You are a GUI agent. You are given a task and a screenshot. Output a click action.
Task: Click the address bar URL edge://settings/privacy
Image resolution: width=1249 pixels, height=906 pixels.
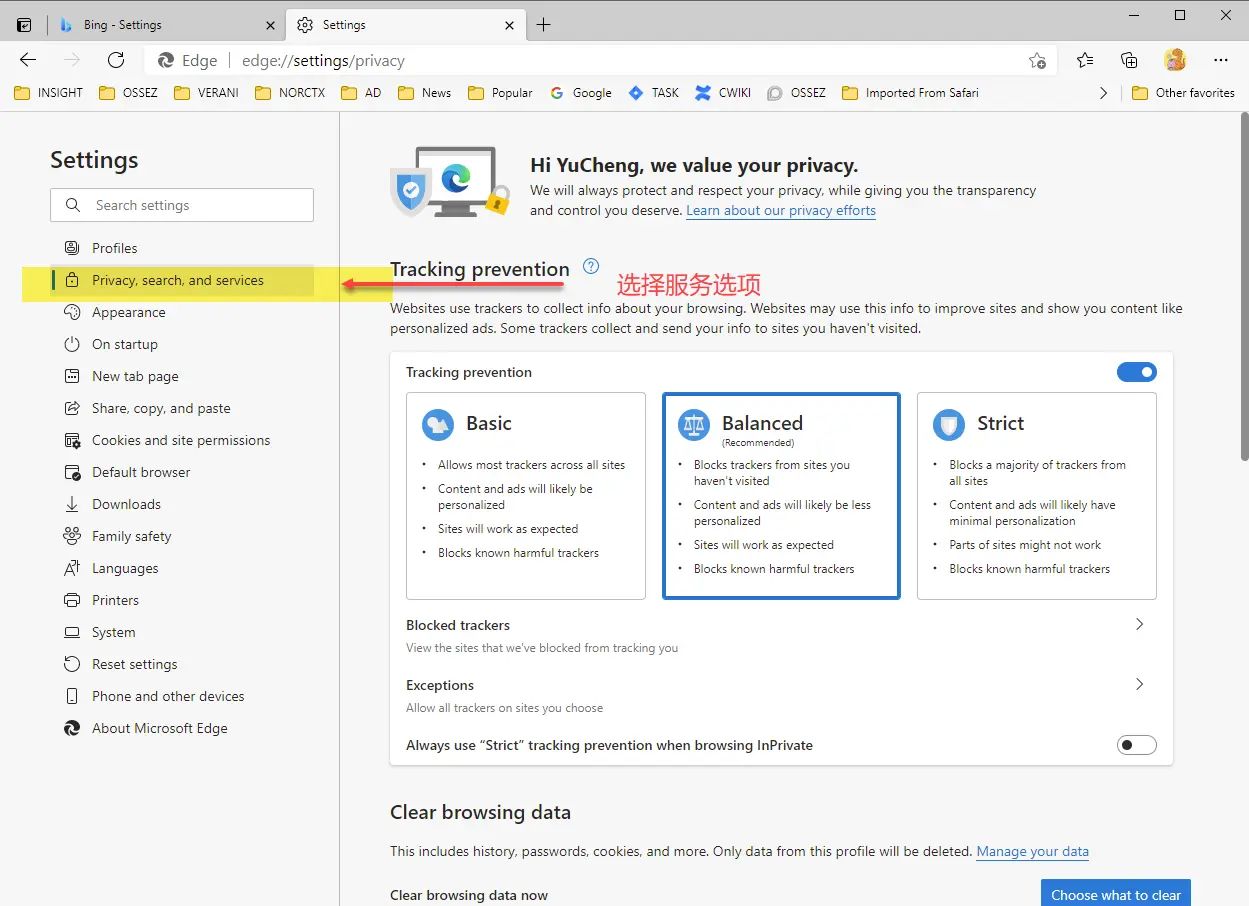pos(323,60)
